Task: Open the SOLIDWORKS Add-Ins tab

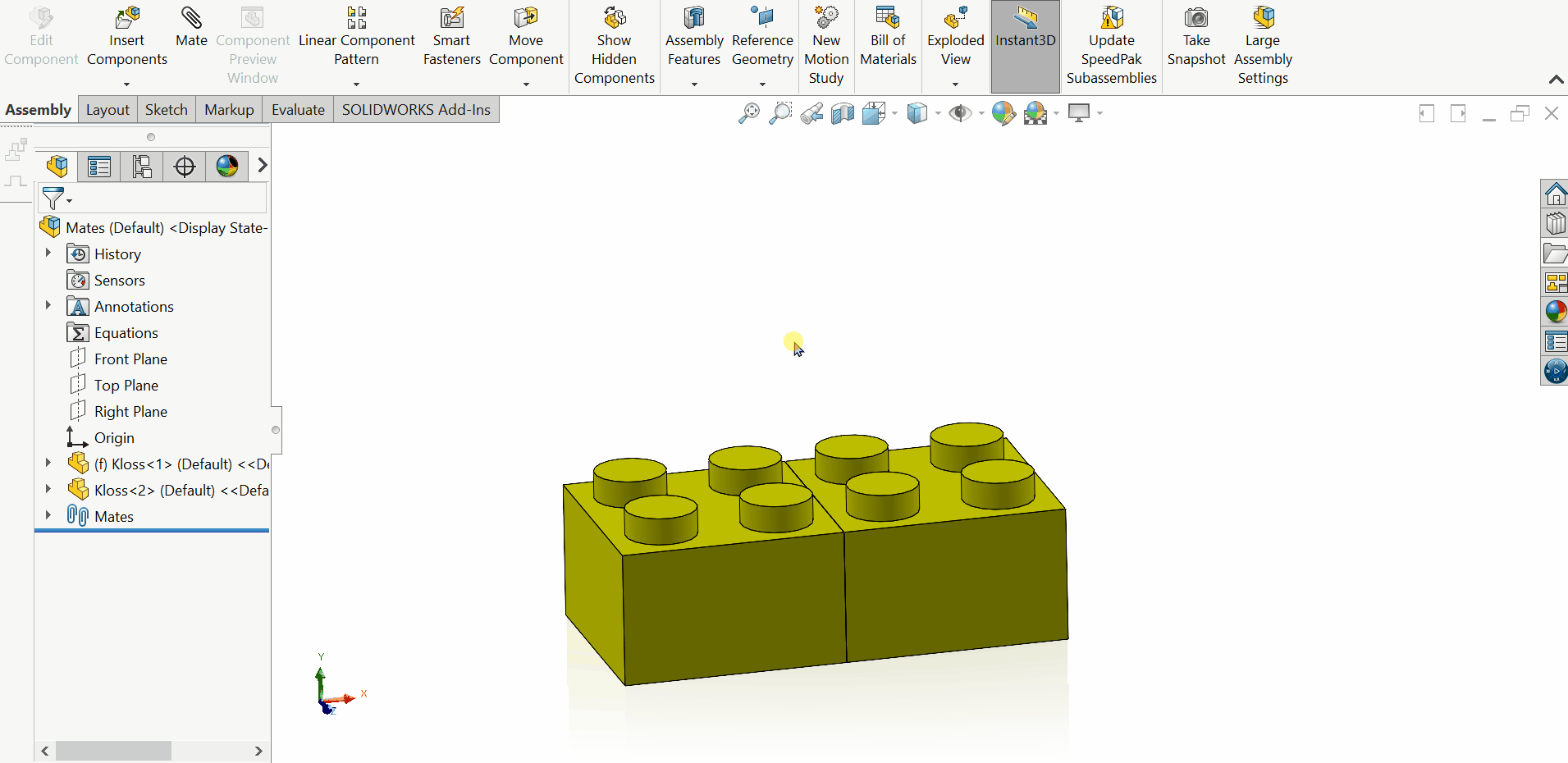Action: click(416, 110)
